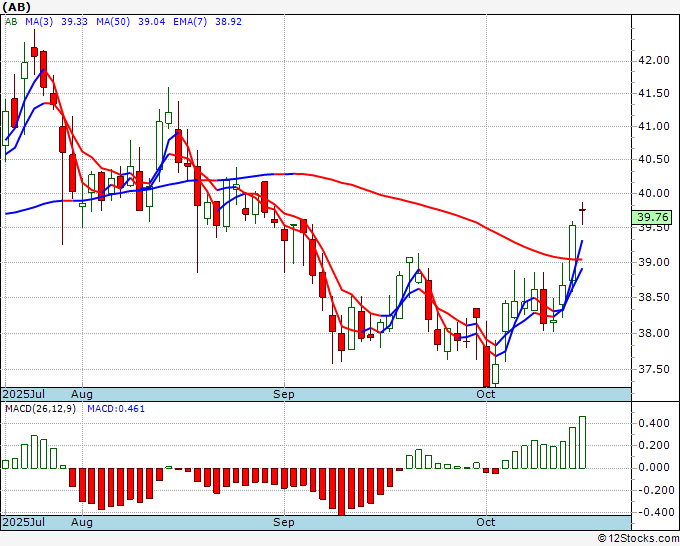This screenshot has width=680, height=546.
Task: Click 2025Jul on MACD date axis
Action: click(24, 522)
